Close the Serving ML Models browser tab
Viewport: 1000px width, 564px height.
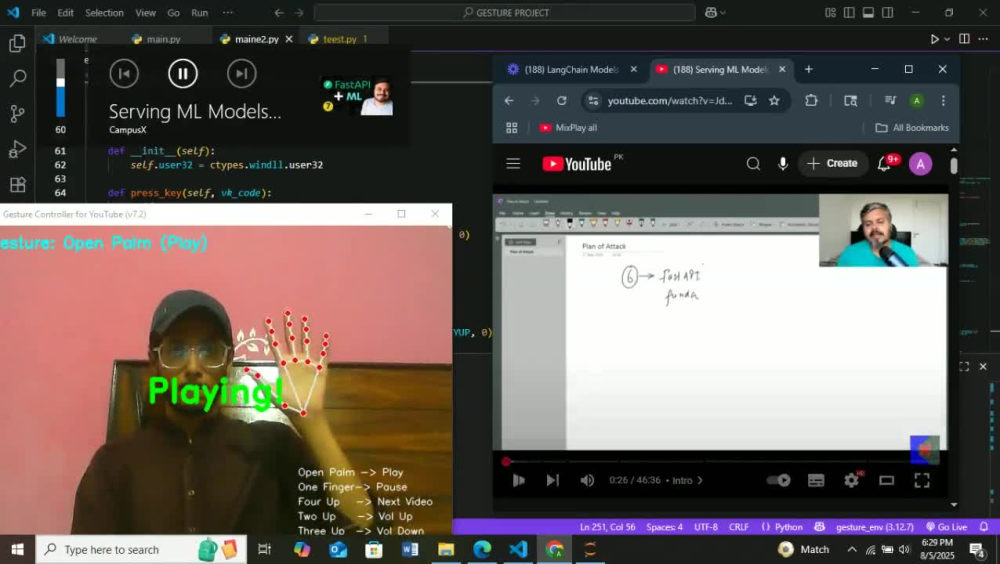click(782, 70)
